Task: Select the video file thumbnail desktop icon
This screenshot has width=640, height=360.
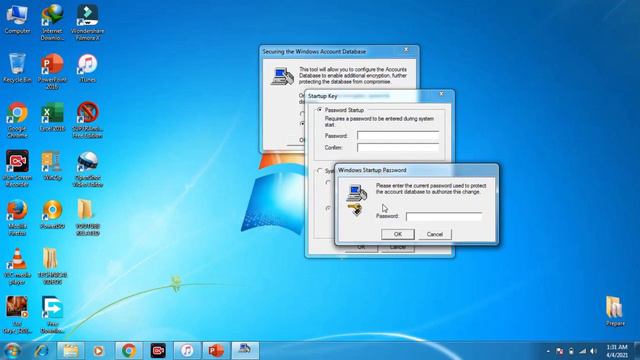Action: tap(17, 315)
